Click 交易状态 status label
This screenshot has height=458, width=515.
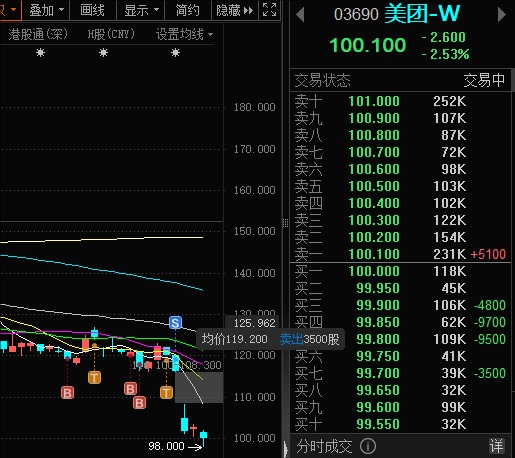pos(322,80)
